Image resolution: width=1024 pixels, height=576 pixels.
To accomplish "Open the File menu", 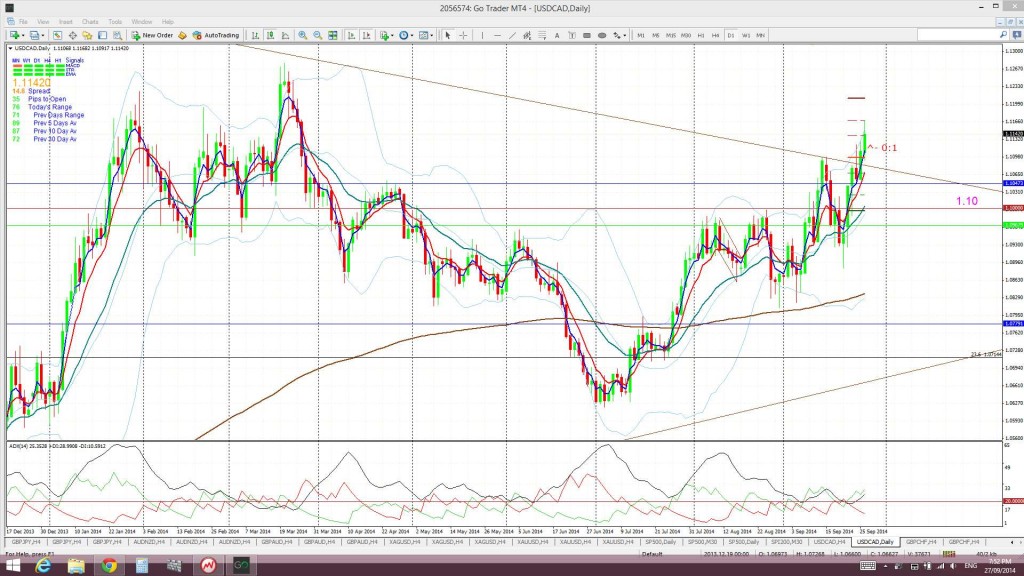I will pos(23,22).
